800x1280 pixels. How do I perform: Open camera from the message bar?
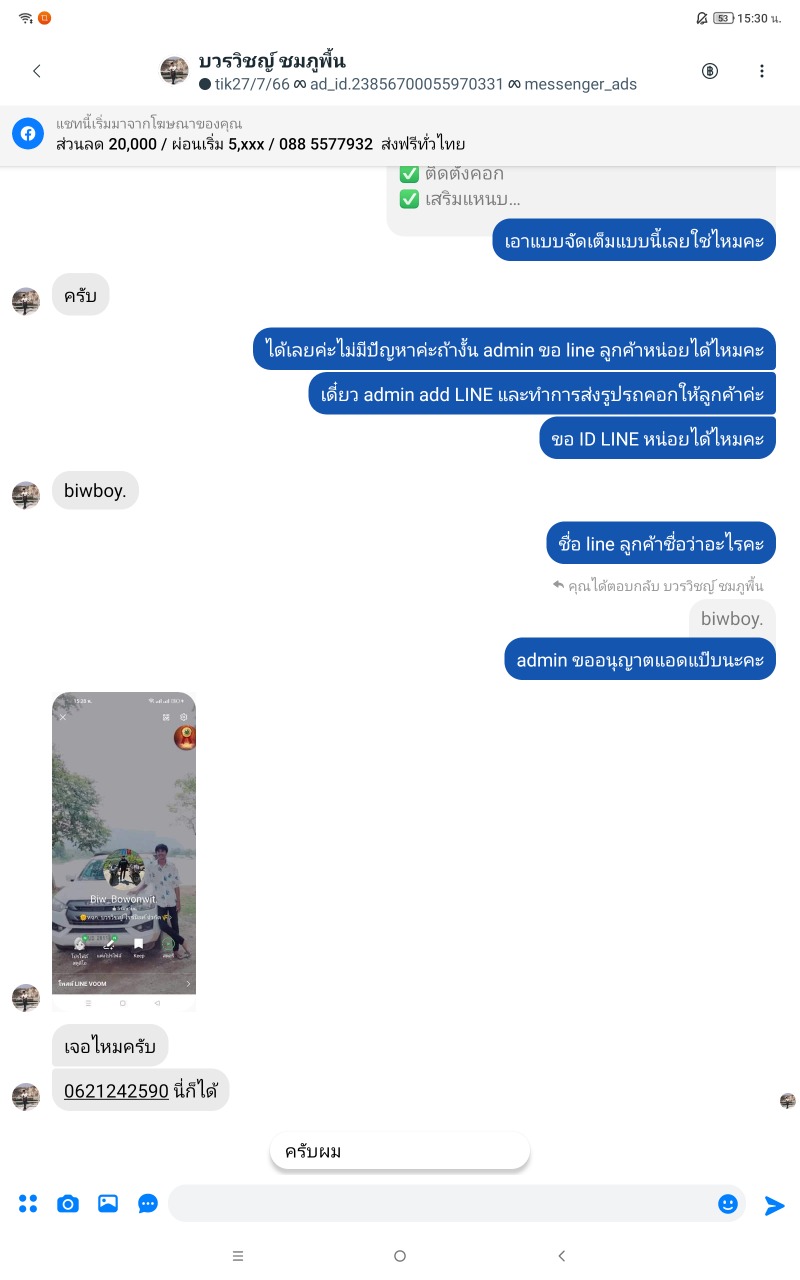coord(68,1204)
